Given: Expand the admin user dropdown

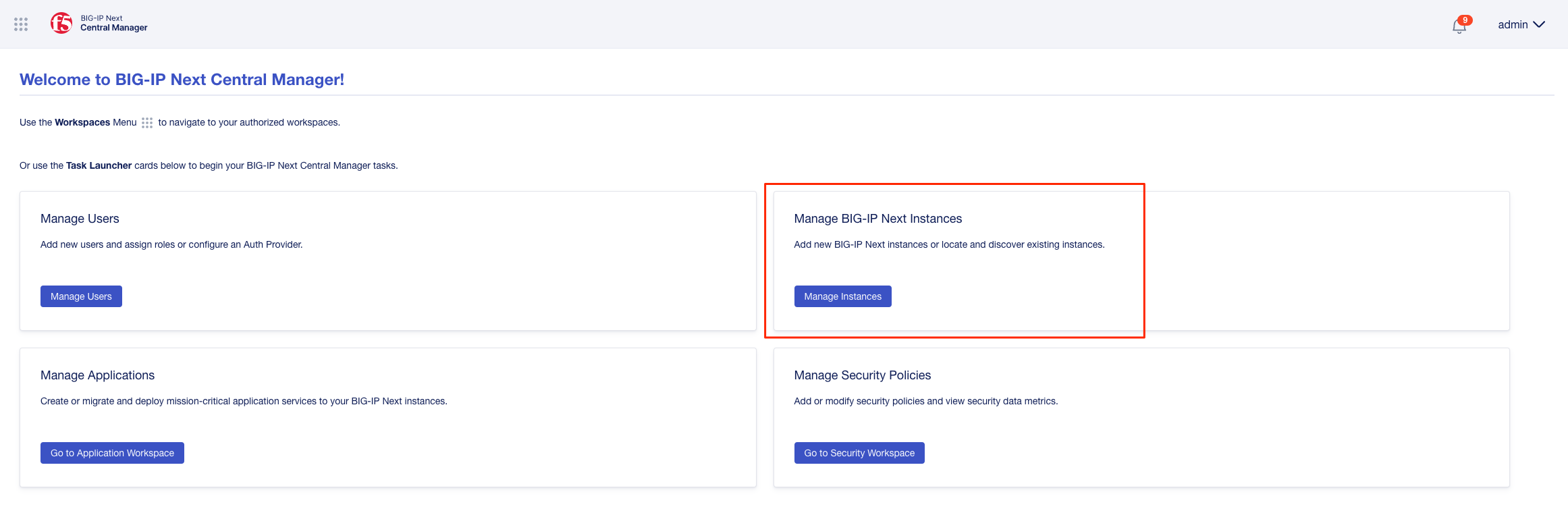Looking at the screenshot, I should (x=1521, y=24).
